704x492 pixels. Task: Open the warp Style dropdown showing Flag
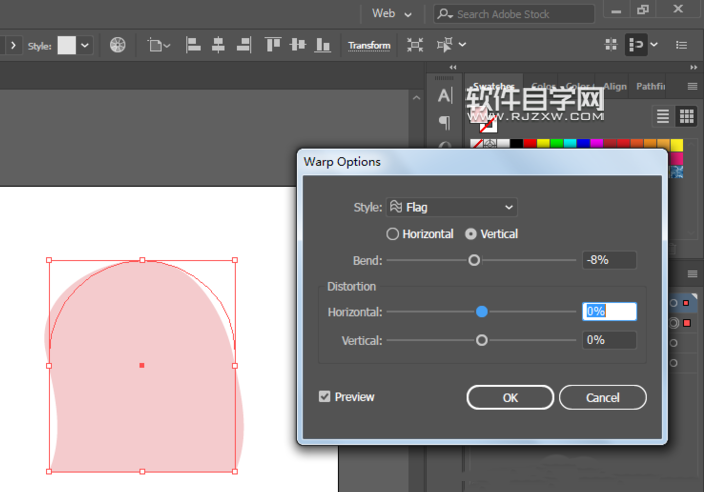point(451,207)
